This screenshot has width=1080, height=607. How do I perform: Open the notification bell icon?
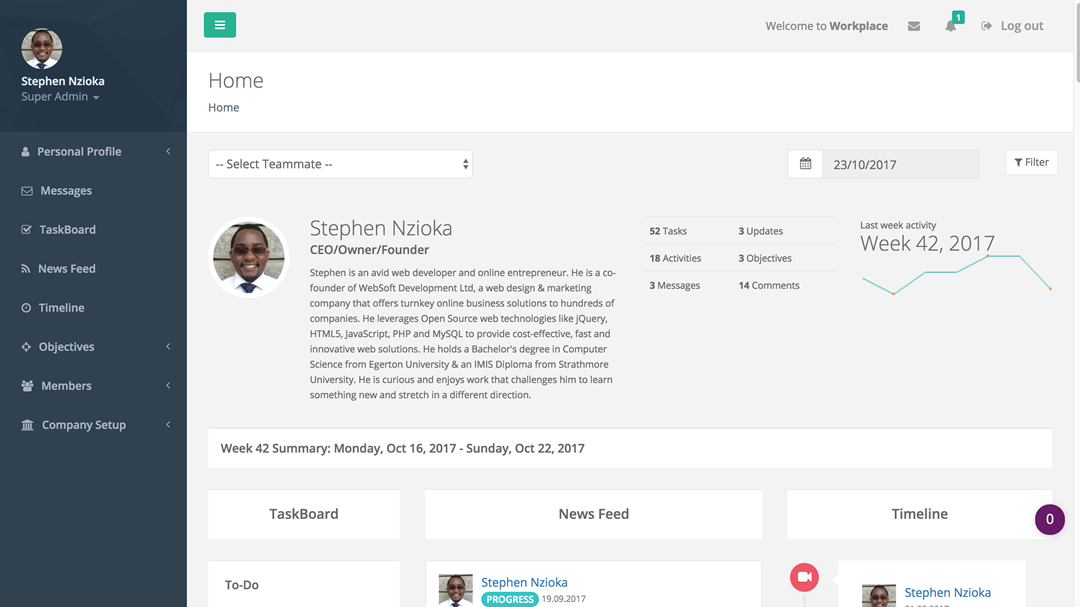coord(951,26)
